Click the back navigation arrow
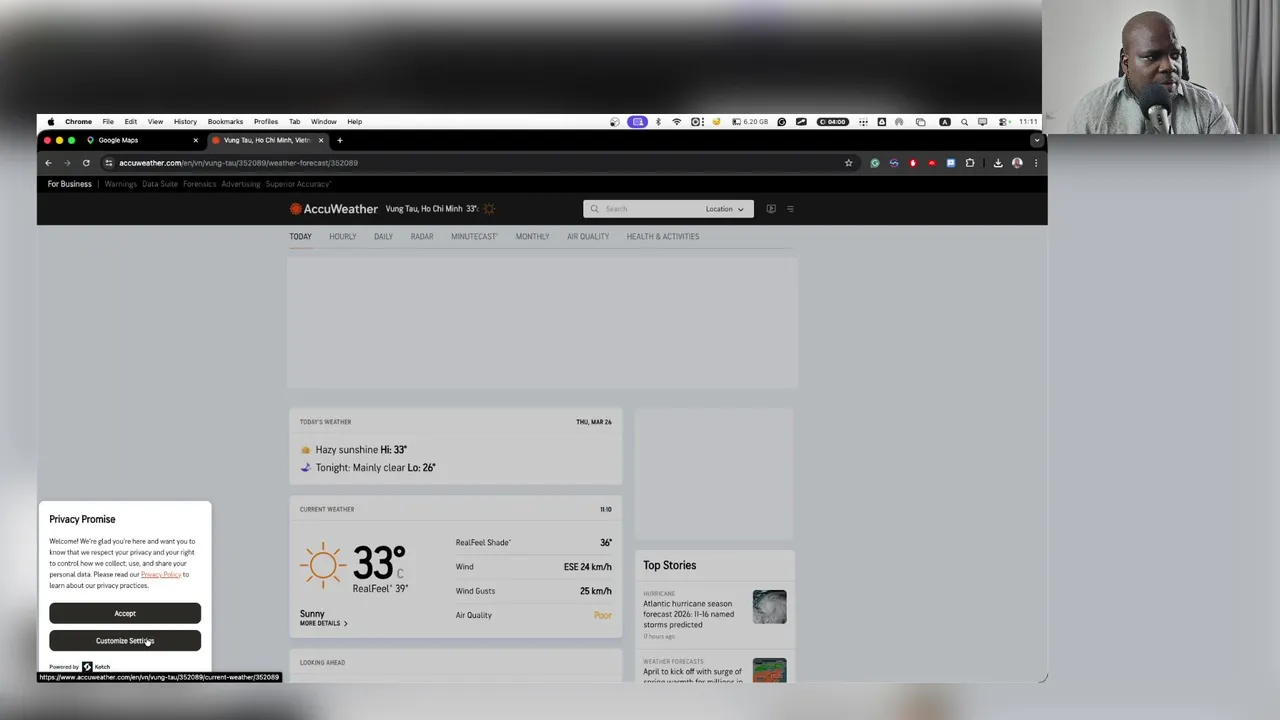 [x=48, y=163]
